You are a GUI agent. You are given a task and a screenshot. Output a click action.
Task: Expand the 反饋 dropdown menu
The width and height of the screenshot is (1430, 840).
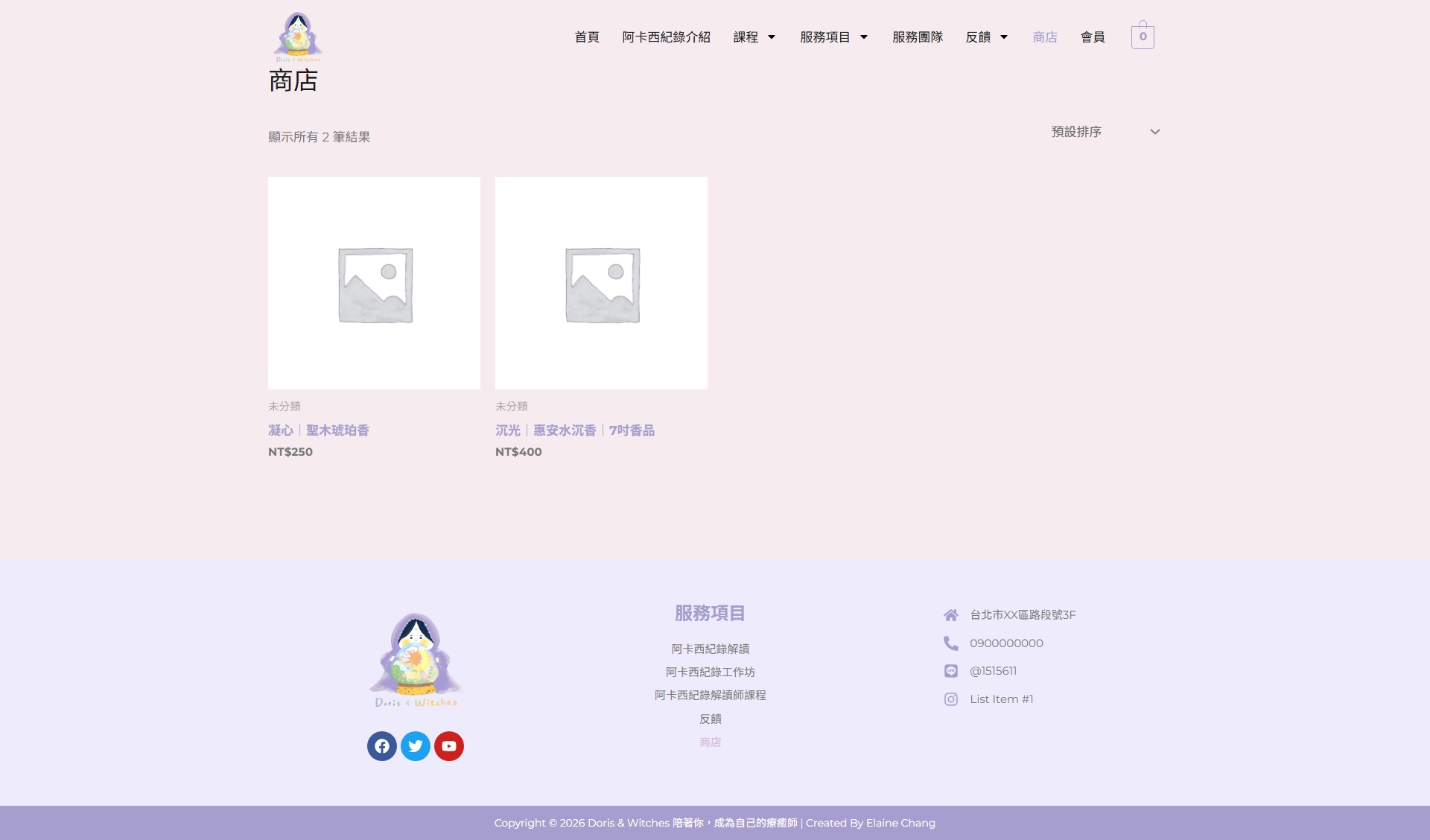coord(1004,37)
